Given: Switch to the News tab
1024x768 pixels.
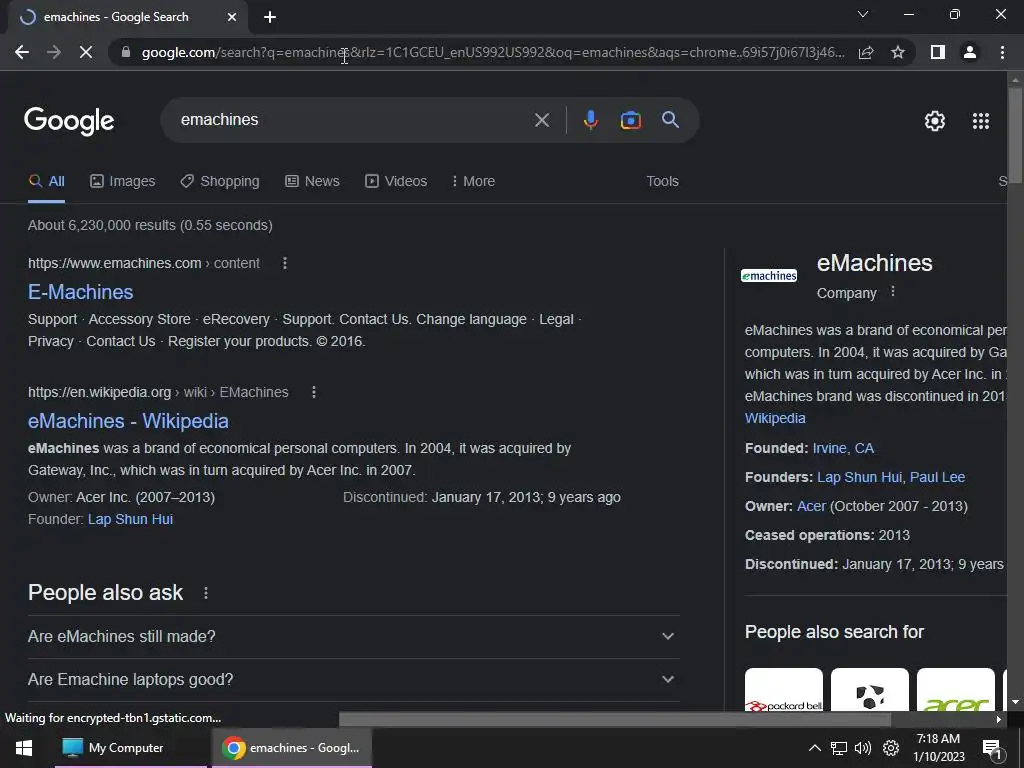Looking at the screenshot, I should 312,182.
